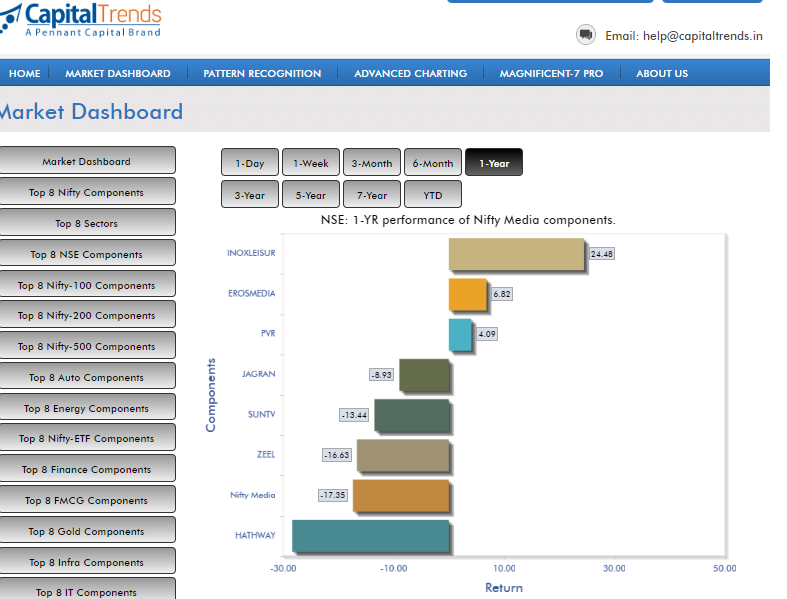Image resolution: width=787 pixels, height=599 pixels.
Task: Select the 3-Year timeframe
Action: [249, 194]
